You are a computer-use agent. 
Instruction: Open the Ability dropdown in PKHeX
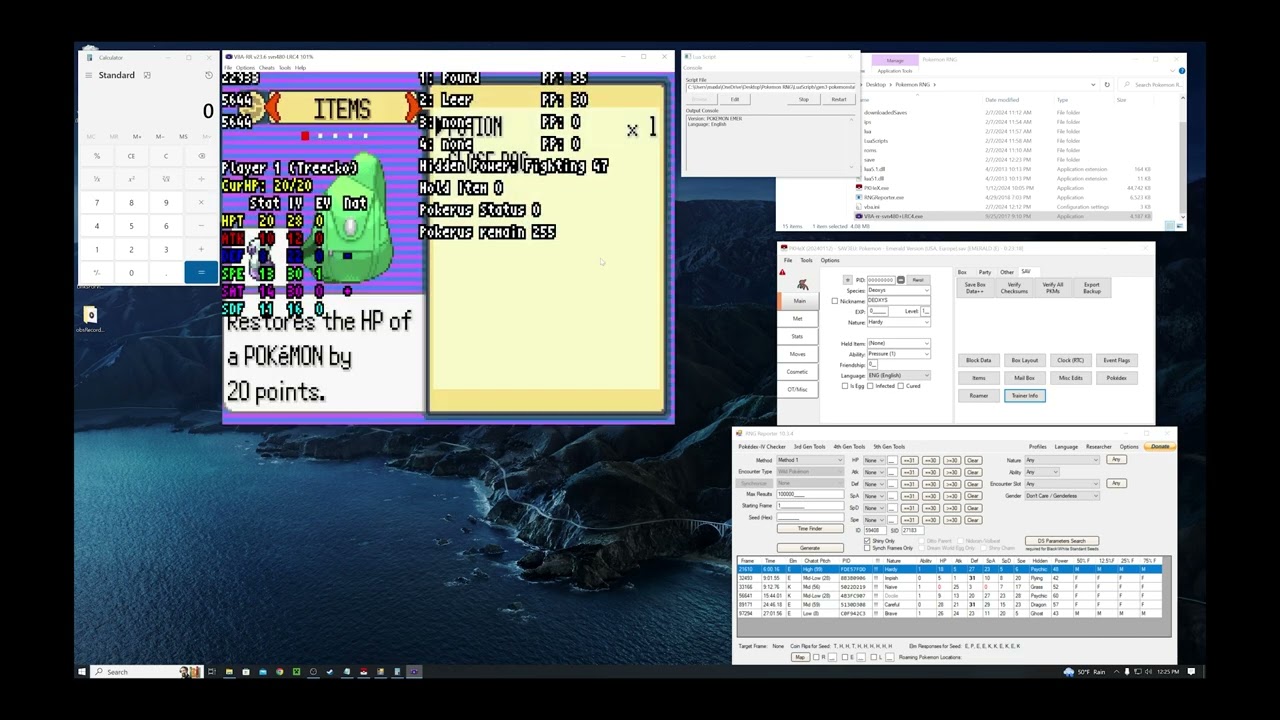tap(898, 354)
